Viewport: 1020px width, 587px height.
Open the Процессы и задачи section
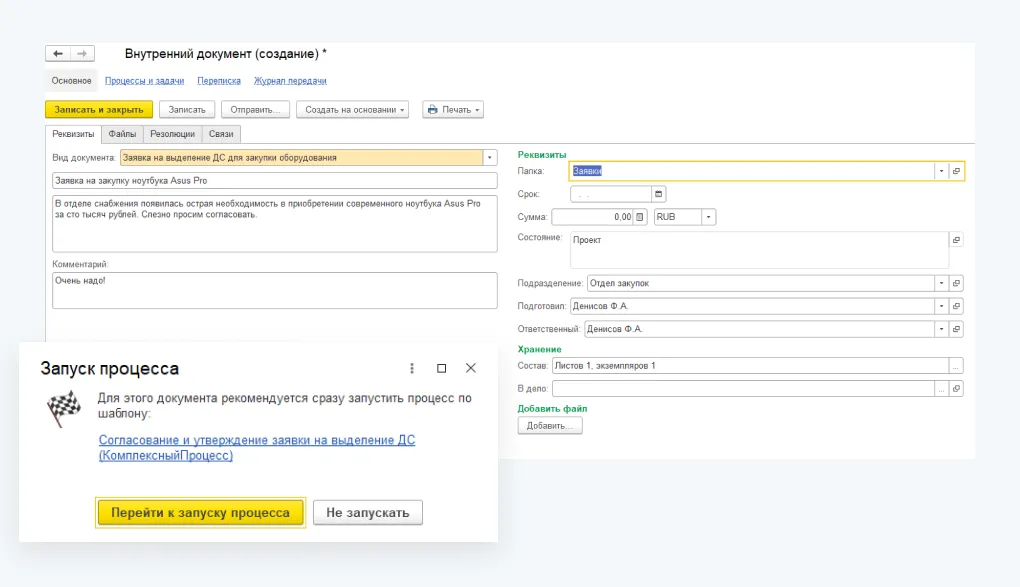(x=144, y=81)
